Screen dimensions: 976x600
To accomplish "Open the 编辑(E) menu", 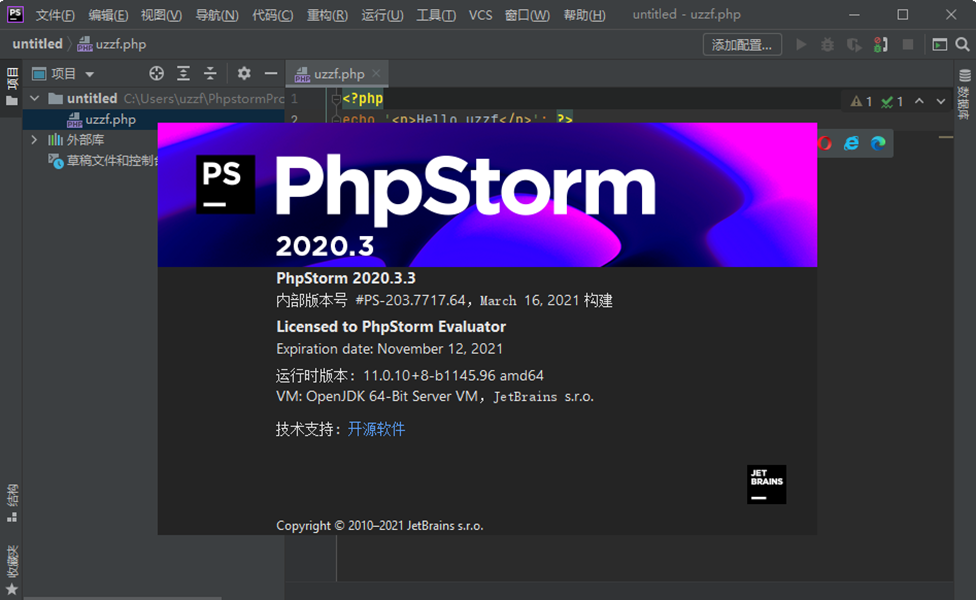I will 108,15.
